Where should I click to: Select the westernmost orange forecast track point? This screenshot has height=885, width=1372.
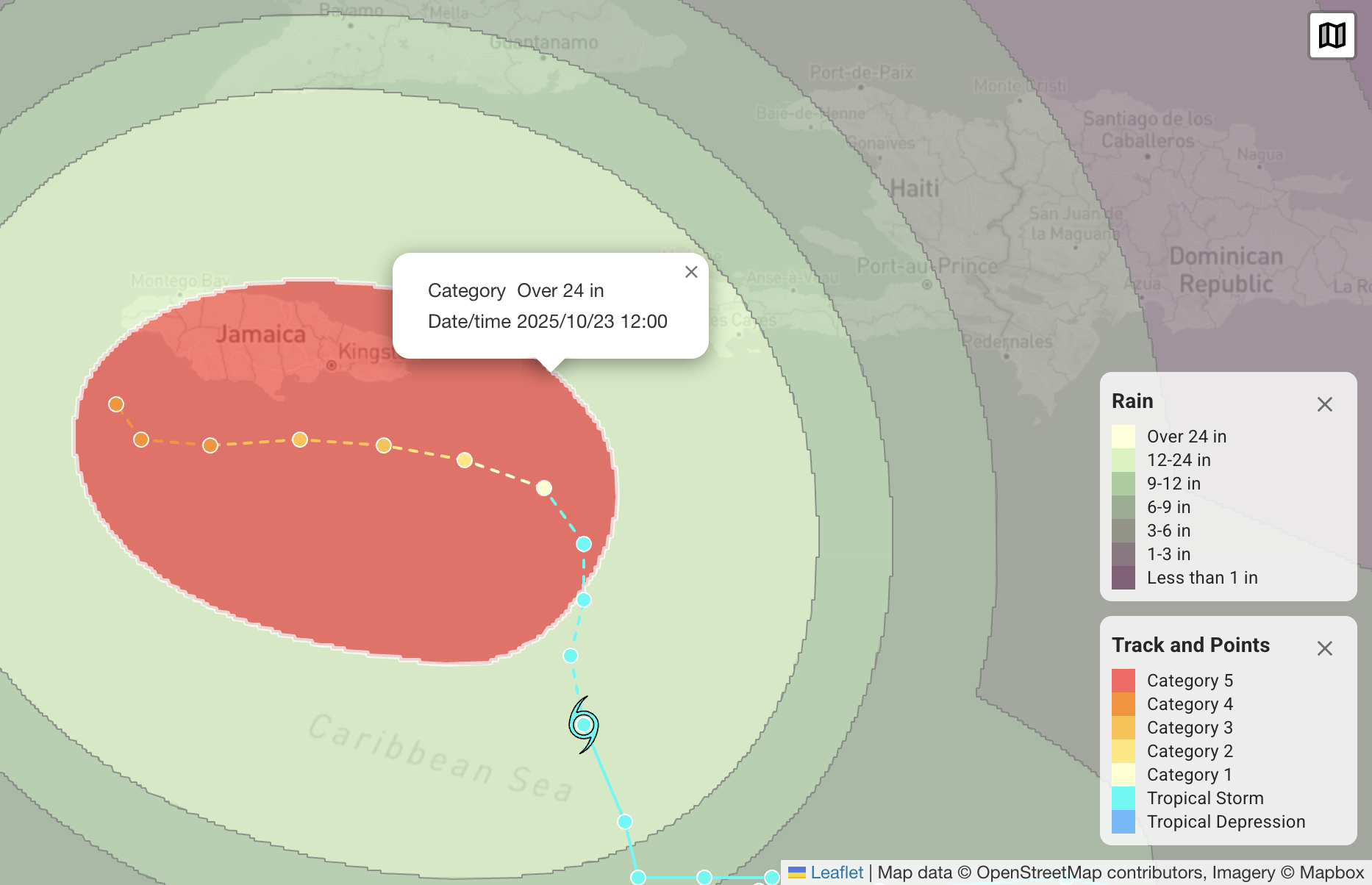[x=116, y=404]
